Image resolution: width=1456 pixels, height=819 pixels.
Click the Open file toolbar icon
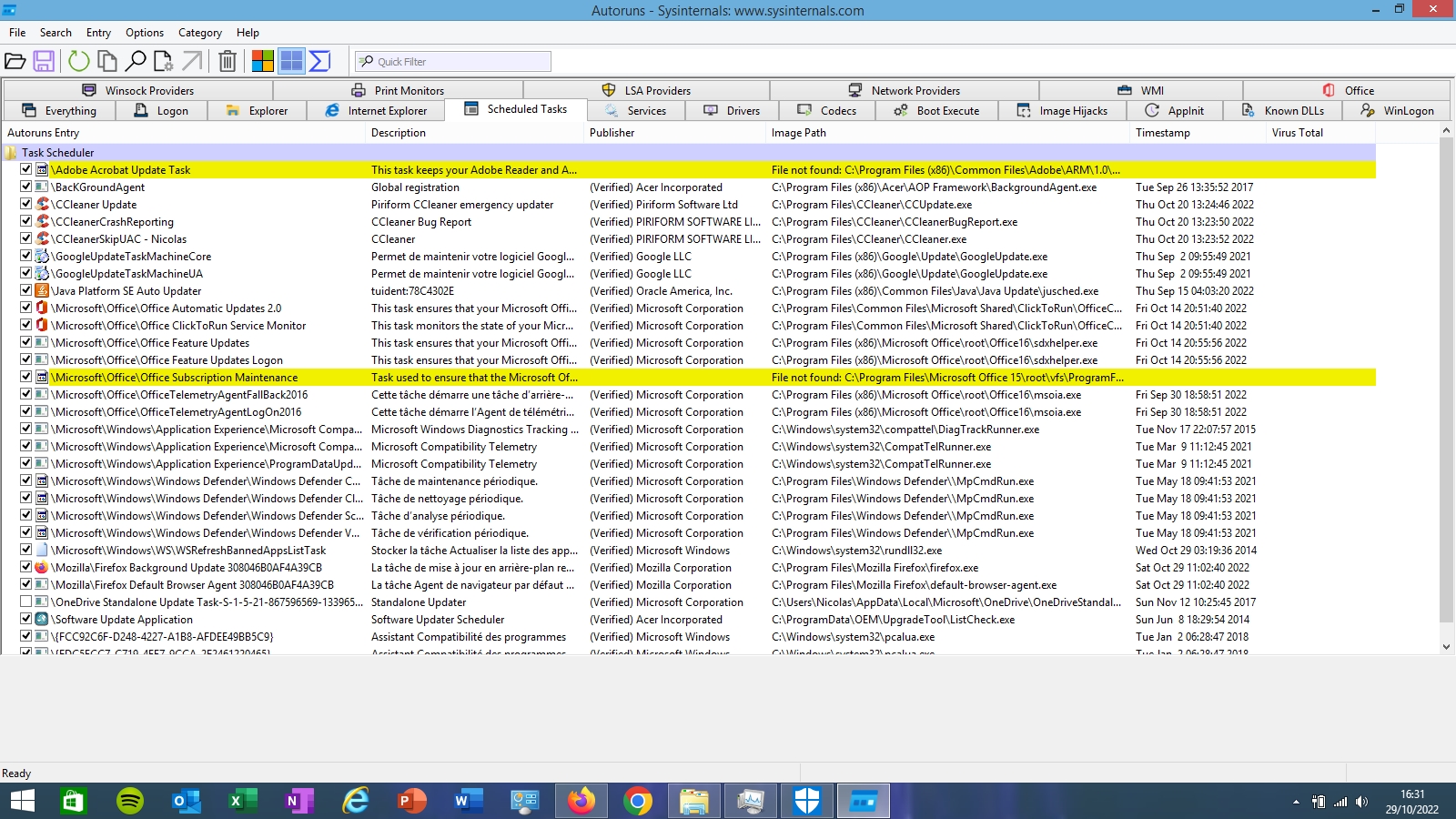(x=15, y=61)
